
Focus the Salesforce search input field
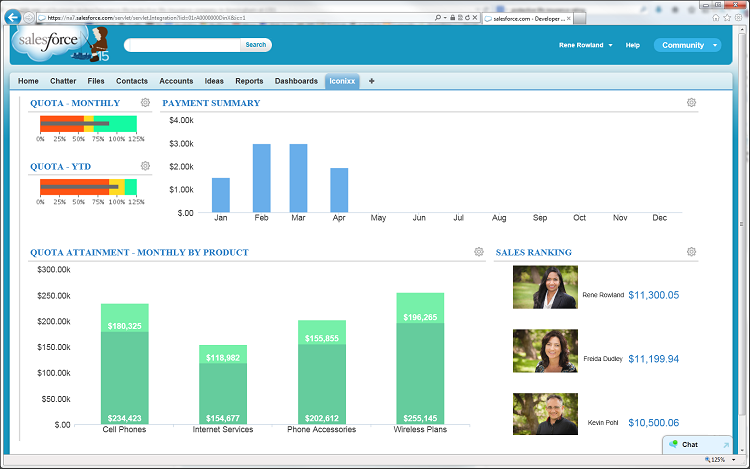pos(182,44)
